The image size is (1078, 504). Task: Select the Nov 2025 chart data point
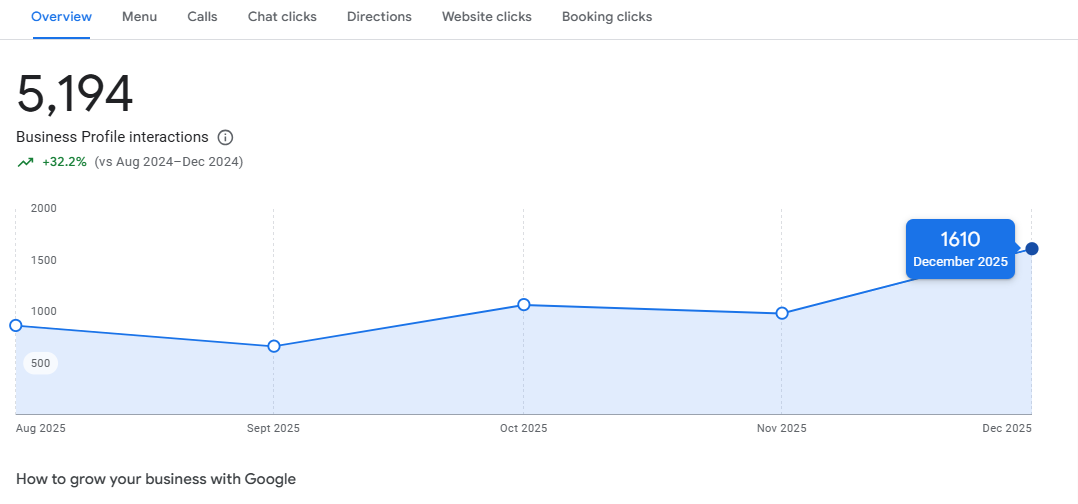[782, 313]
